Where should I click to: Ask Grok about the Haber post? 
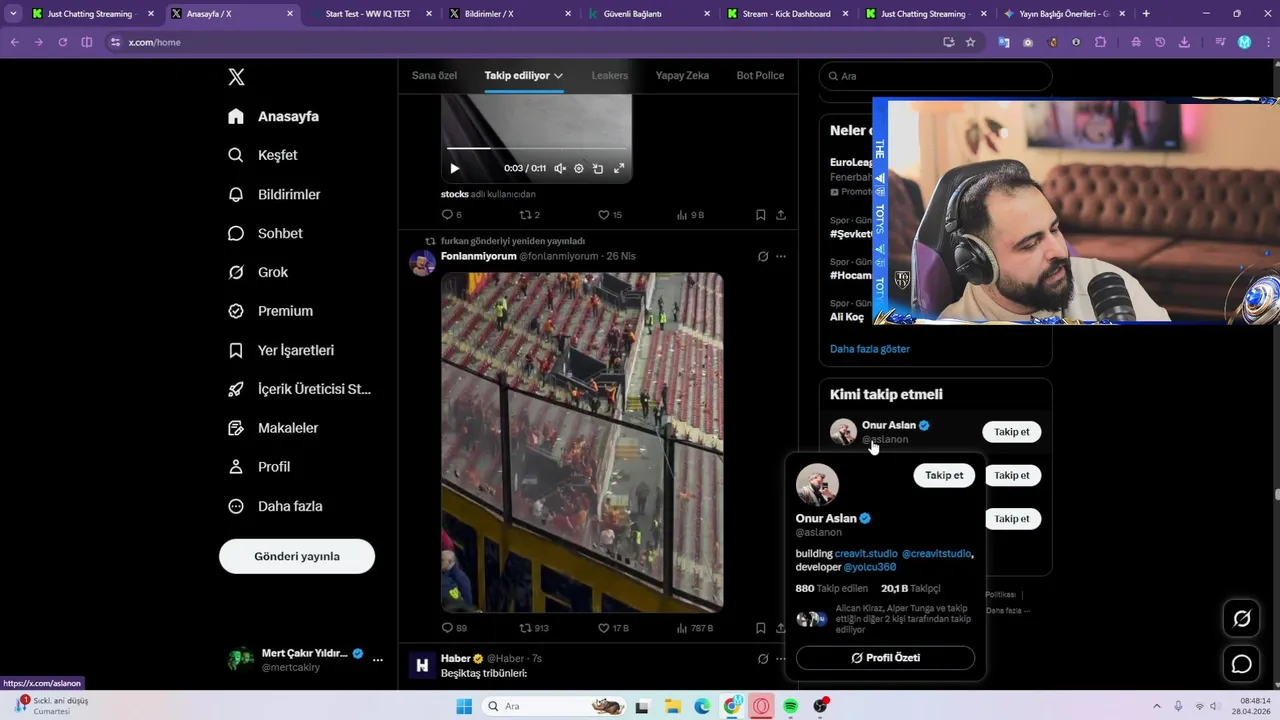point(763,659)
